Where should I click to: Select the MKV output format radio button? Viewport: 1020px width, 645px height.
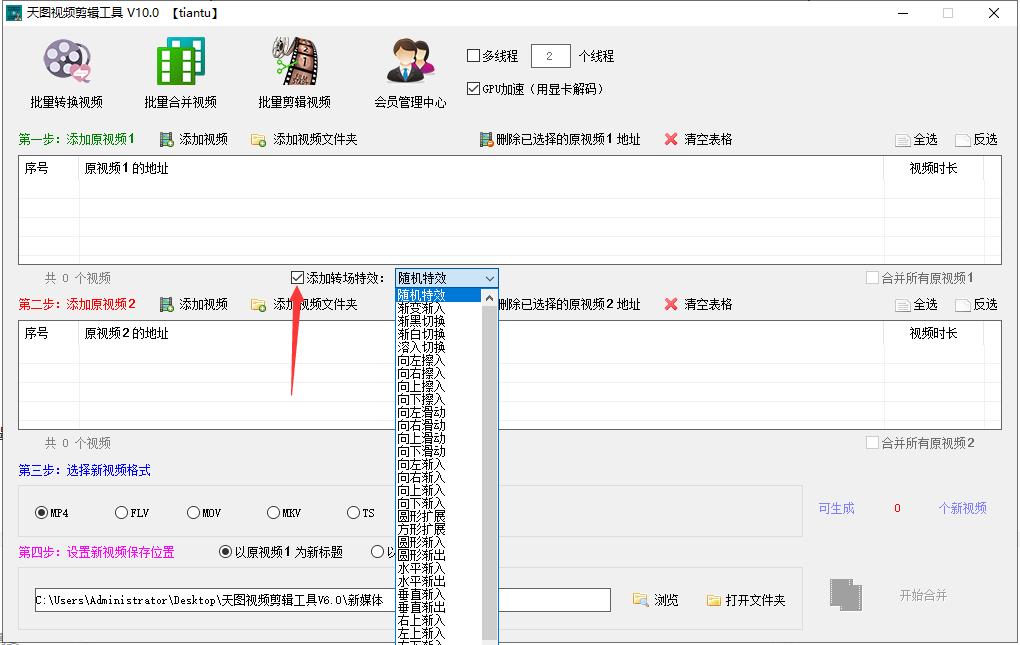[x=274, y=512]
